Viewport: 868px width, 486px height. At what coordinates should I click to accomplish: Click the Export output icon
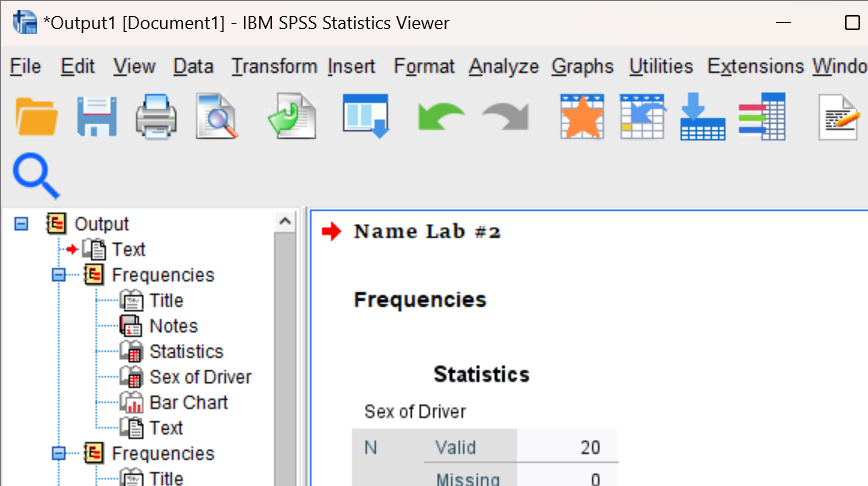pos(292,117)
